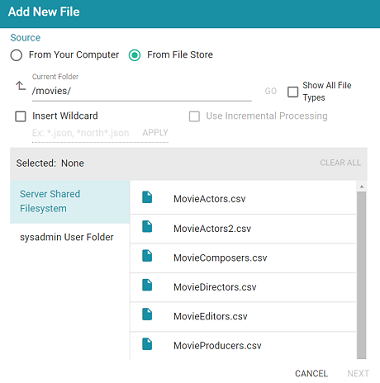The height and width of the screenshot is (383, 380).
Task: Click the MovieEditors.csv file icon
Action: coord(147,314)
